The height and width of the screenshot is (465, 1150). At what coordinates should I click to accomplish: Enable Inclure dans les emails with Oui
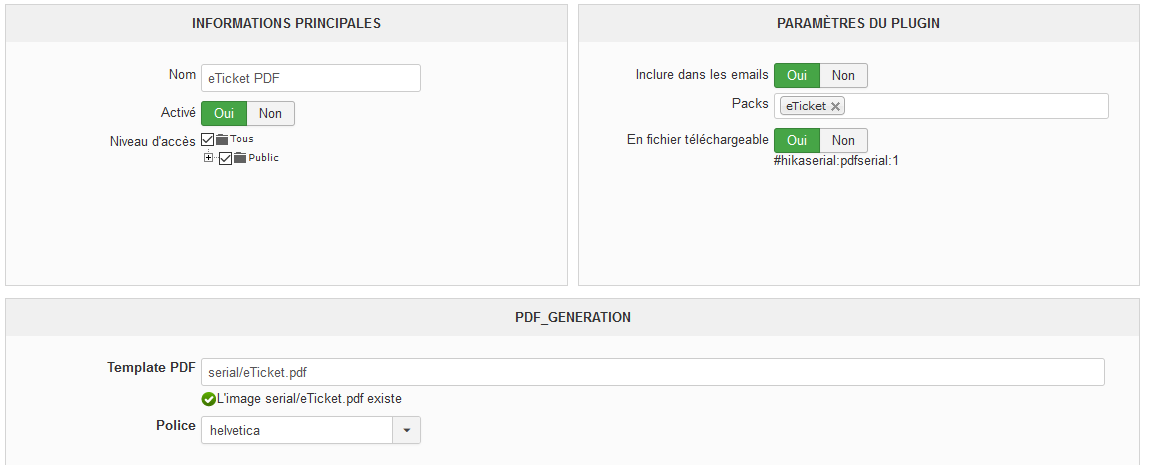coord(797,75)
